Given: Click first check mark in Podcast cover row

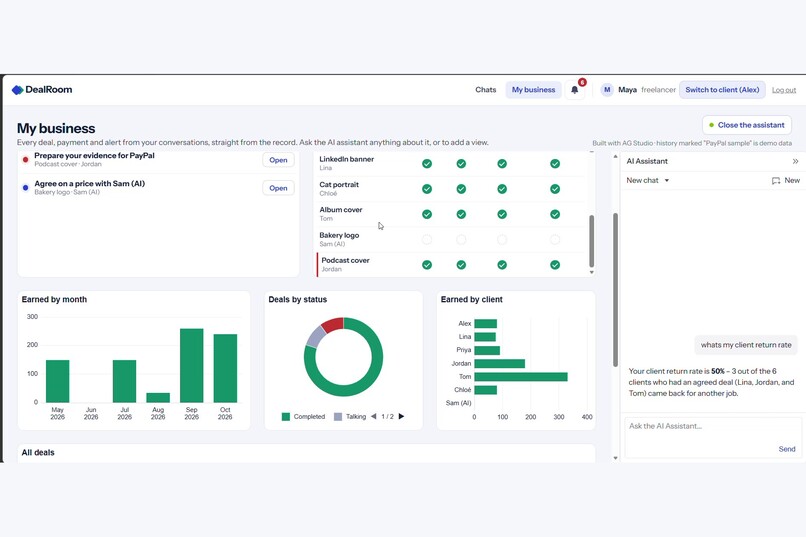Looking at the screenshot, I should point(427,265).
